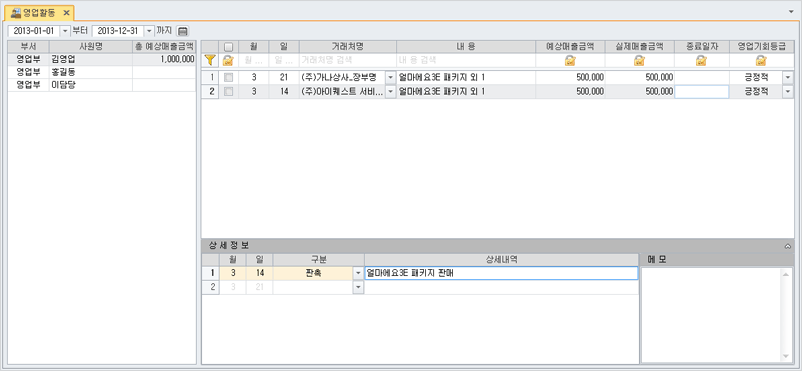Click the 사원명 column header
This screenshot has height=371, width=802.
(91, 46)
